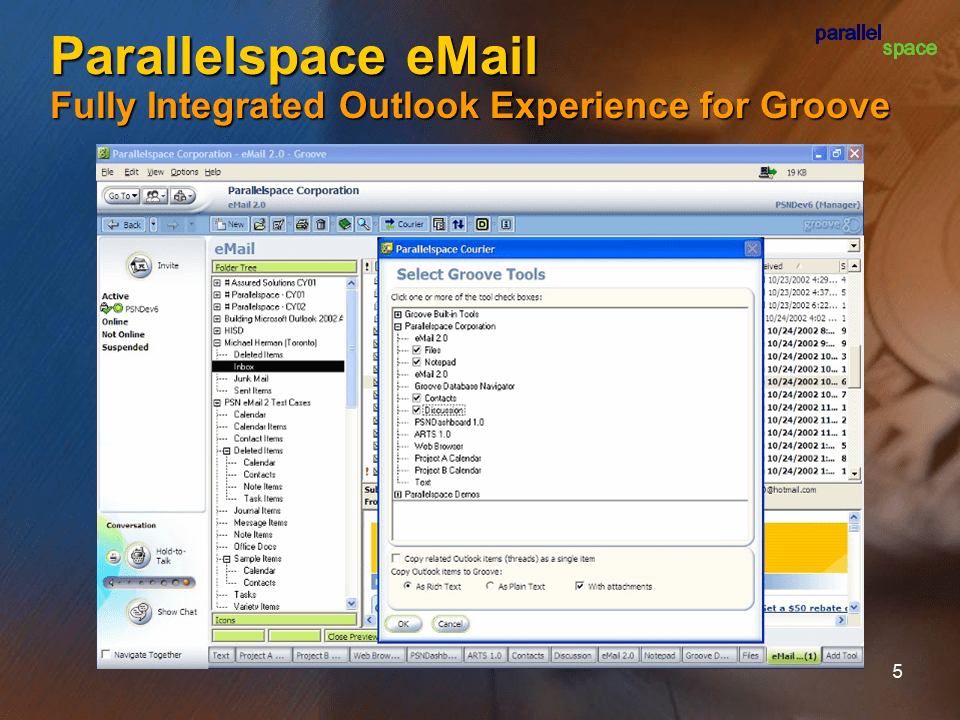Open the Show Chat bubble icon
The image size is (960, 720).
point(138,611)
